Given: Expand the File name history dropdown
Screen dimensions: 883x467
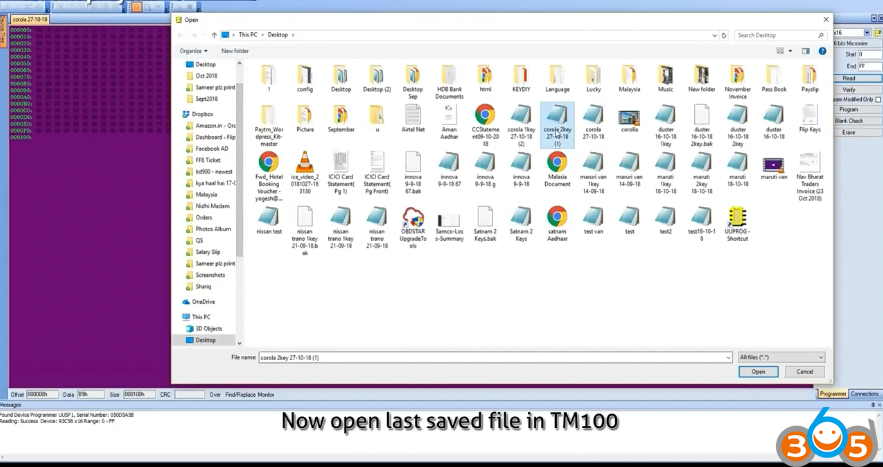Looking at the screenshot, I should pyautogui.click(x=729, y=357).
